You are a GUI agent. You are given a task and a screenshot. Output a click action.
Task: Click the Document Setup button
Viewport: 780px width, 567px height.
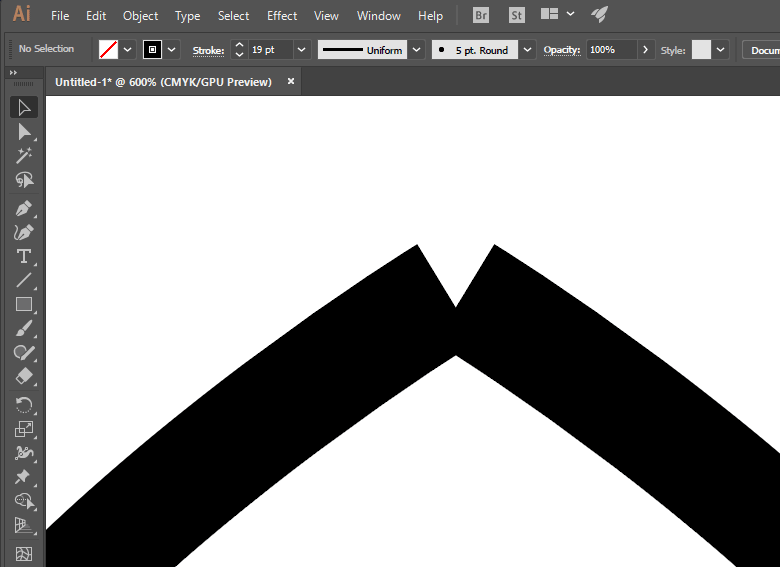[x=761, y=50]
